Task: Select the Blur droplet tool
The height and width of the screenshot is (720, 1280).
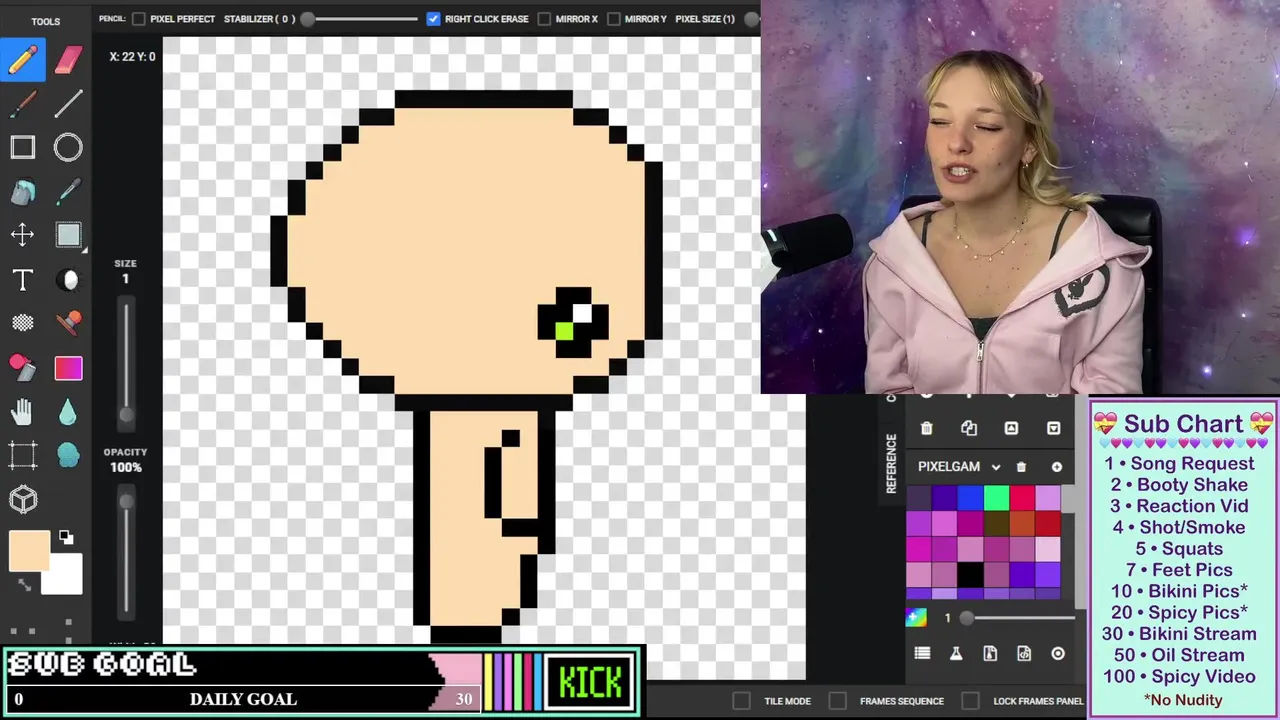Action: click(x=68, y=411)
